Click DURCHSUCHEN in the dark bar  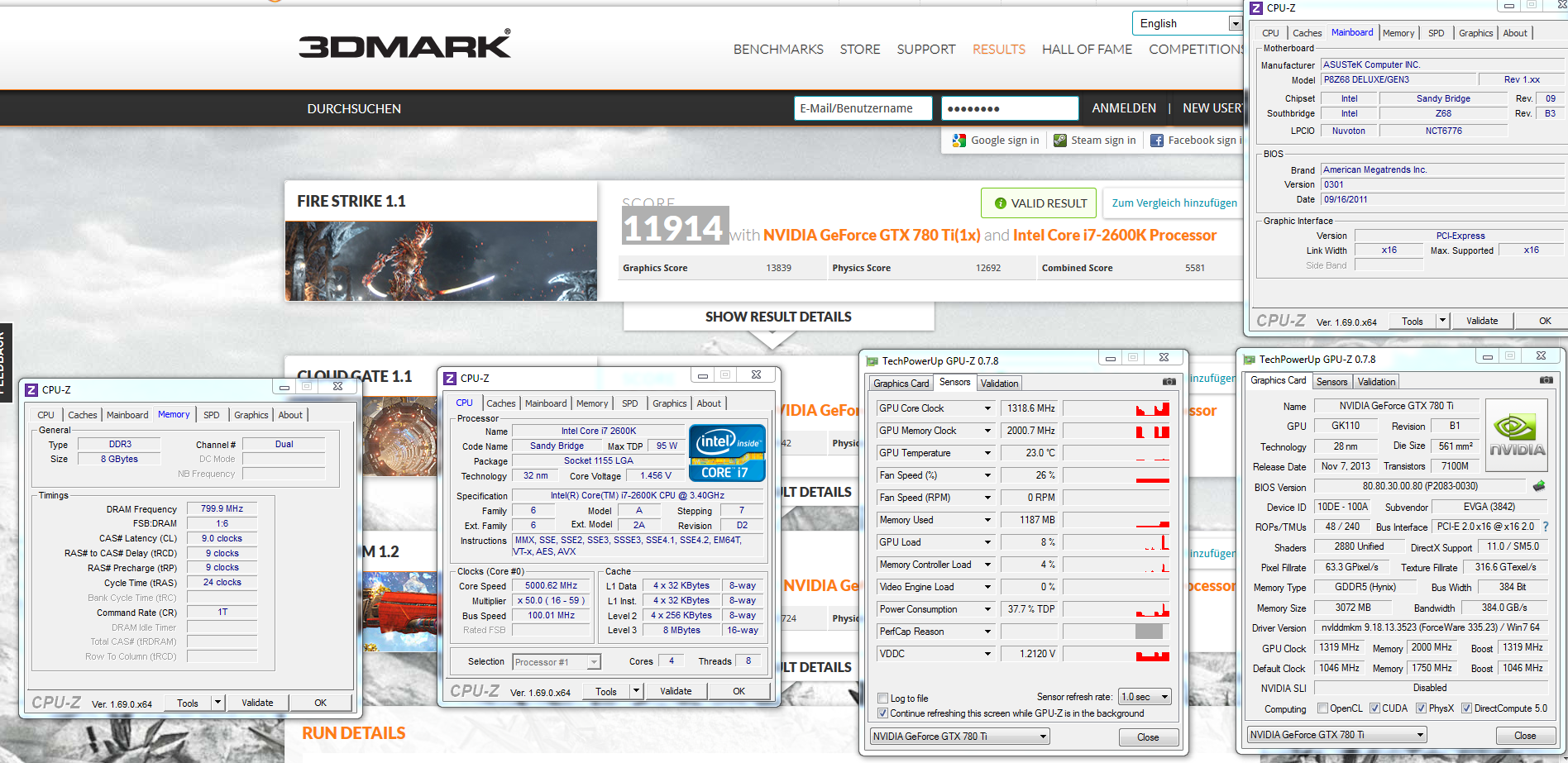click(354, 109)
